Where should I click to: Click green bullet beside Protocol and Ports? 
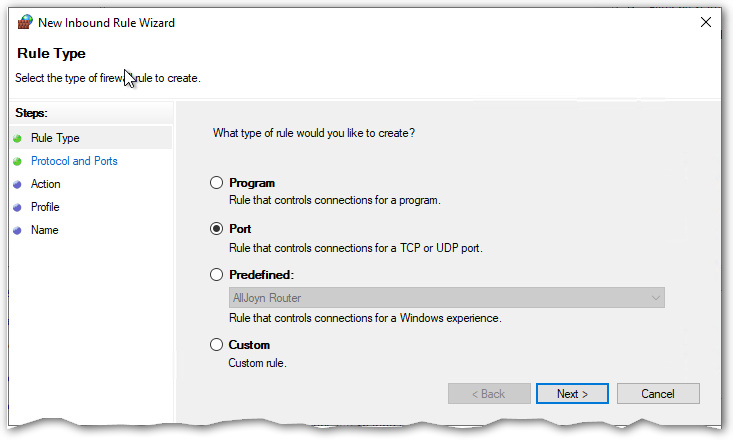(x=17, y=161)
